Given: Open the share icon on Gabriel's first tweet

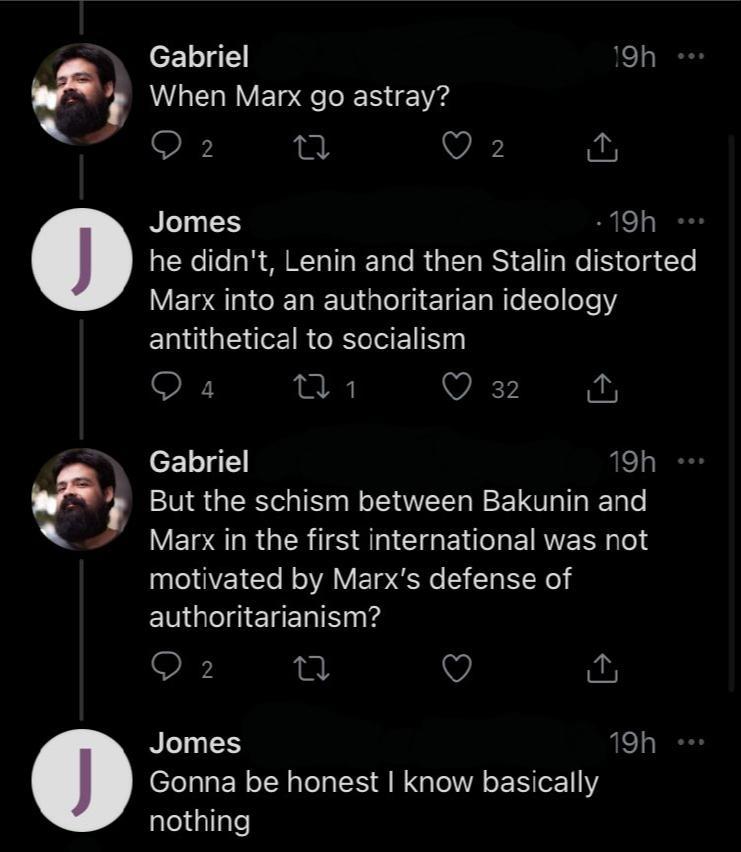Looking at the screenshot, I should click(600, 145).
